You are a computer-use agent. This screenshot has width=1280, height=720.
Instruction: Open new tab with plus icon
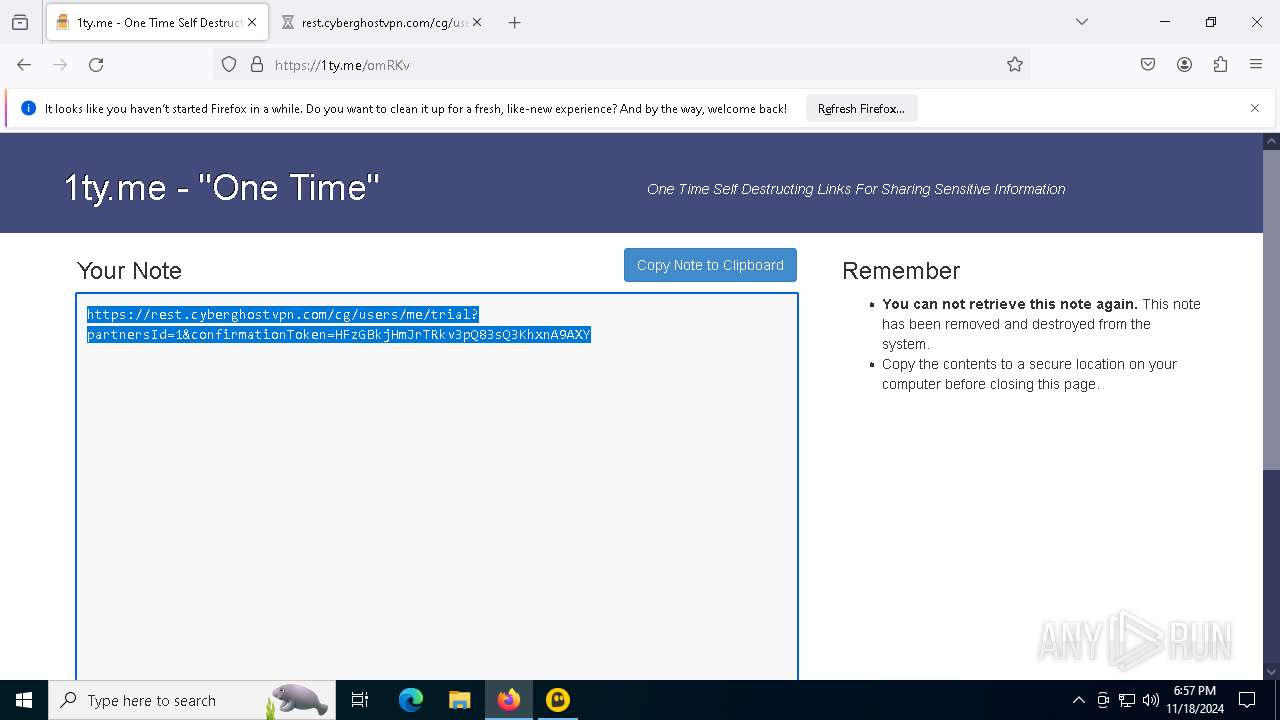click(514, 22)
